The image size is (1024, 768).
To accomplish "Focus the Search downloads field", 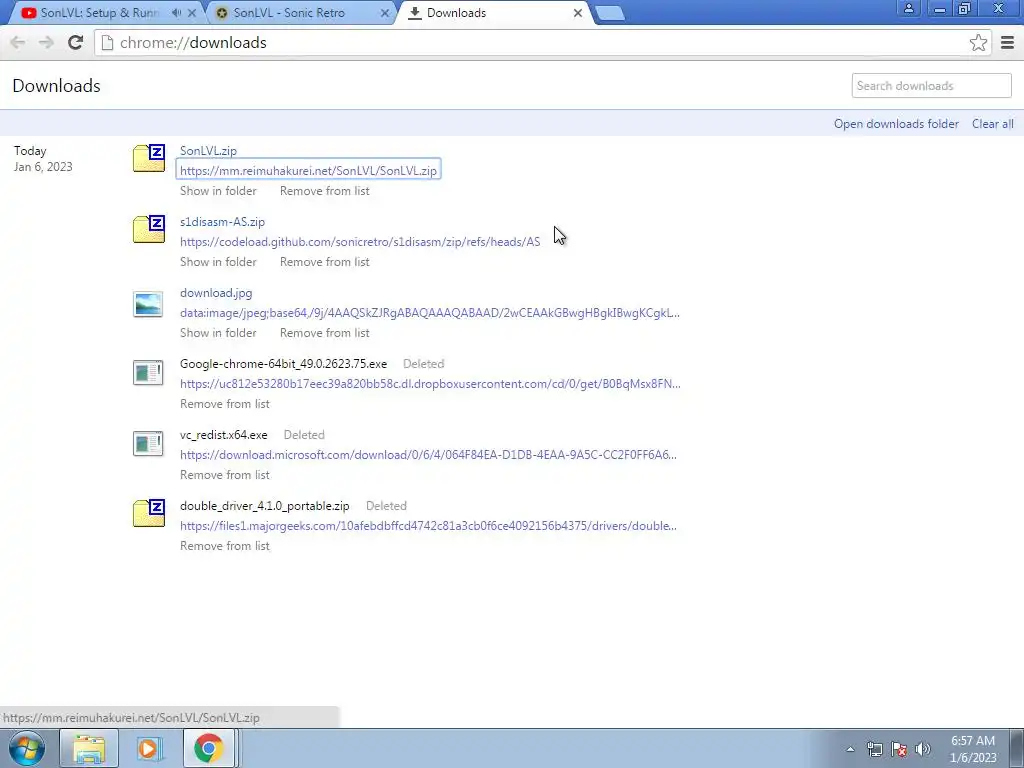I will [931, 86].
